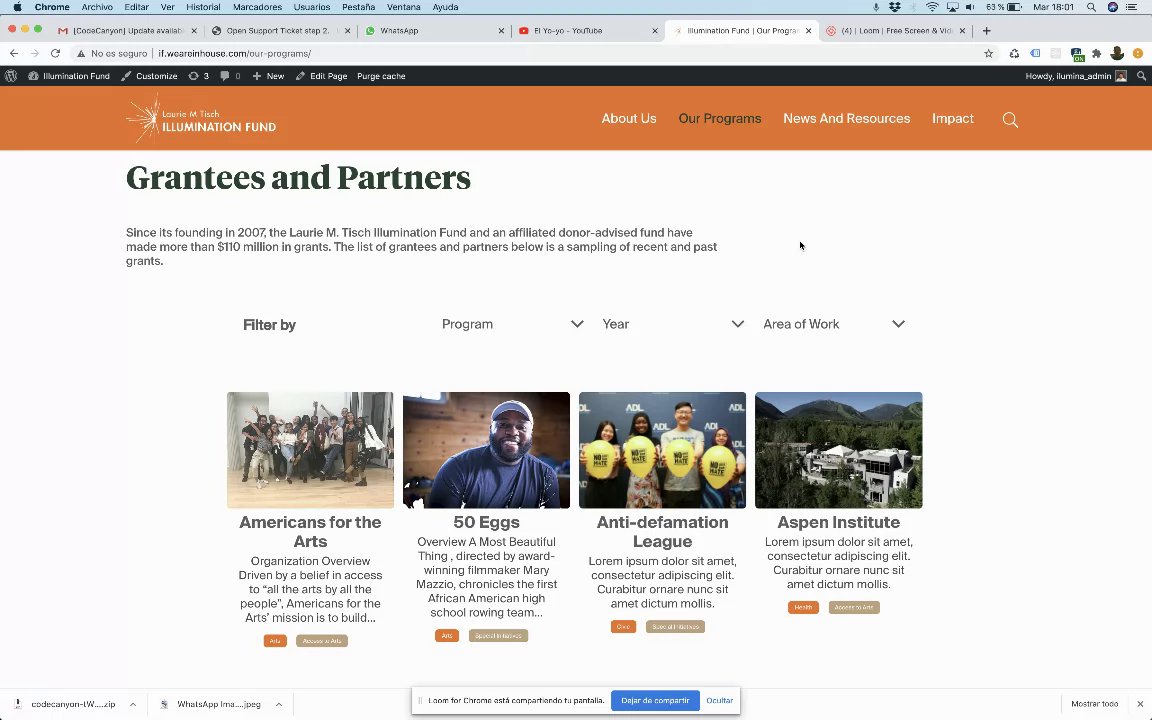Close the downloads bar
Screen dimensions: 1152x720
point(1140,704)
